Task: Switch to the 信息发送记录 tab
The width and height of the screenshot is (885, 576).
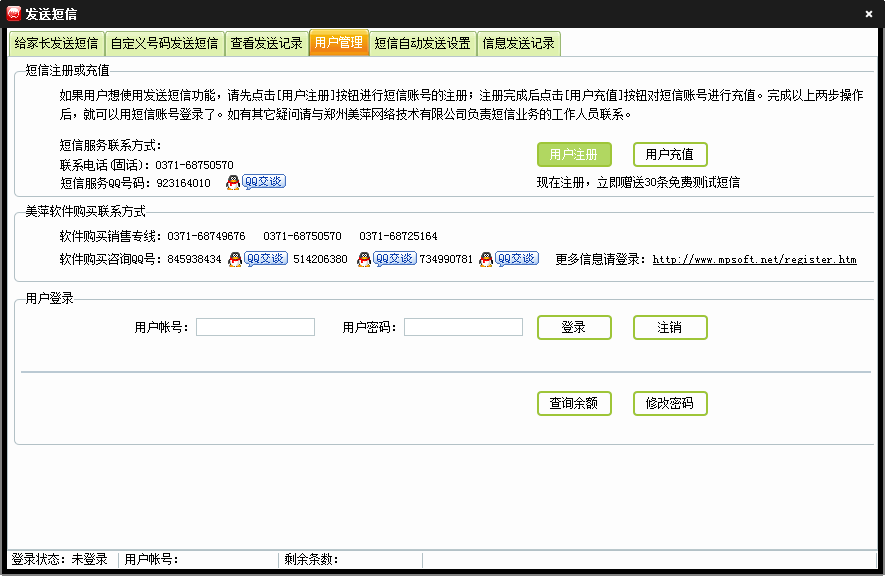Action: pos(518,44)
